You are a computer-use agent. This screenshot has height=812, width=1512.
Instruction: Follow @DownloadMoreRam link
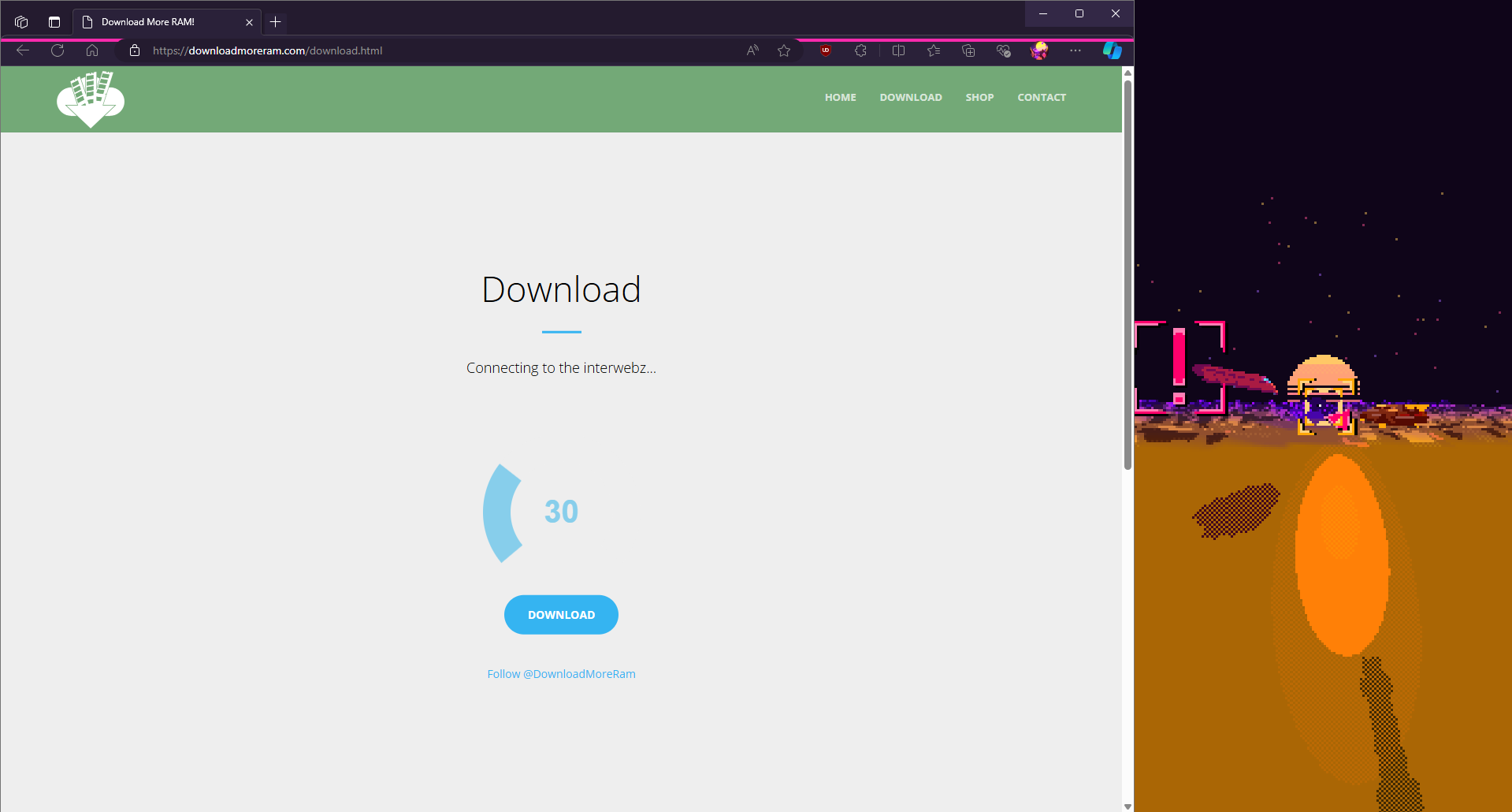tap(561, 674)
